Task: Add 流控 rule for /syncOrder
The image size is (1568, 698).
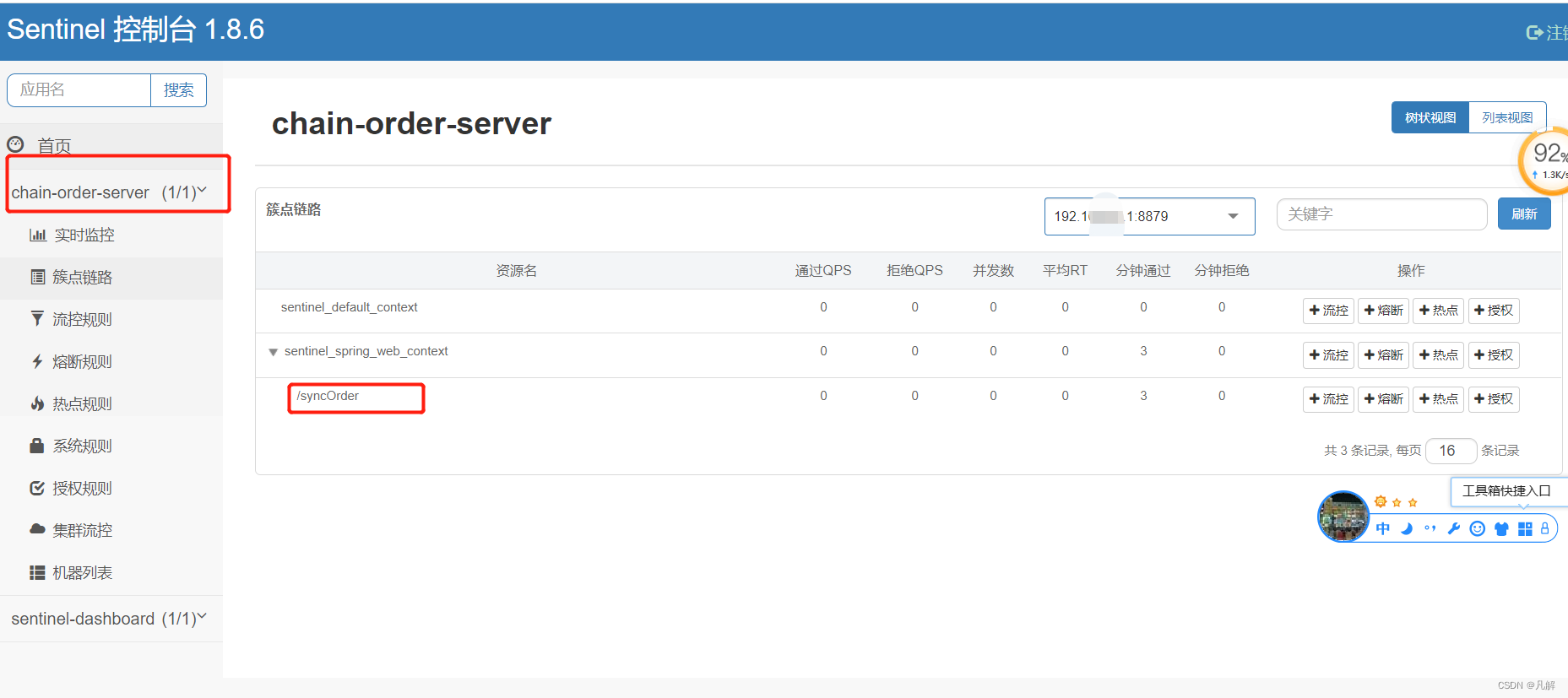Action: pyautogui.click(x=1329, y=399)
